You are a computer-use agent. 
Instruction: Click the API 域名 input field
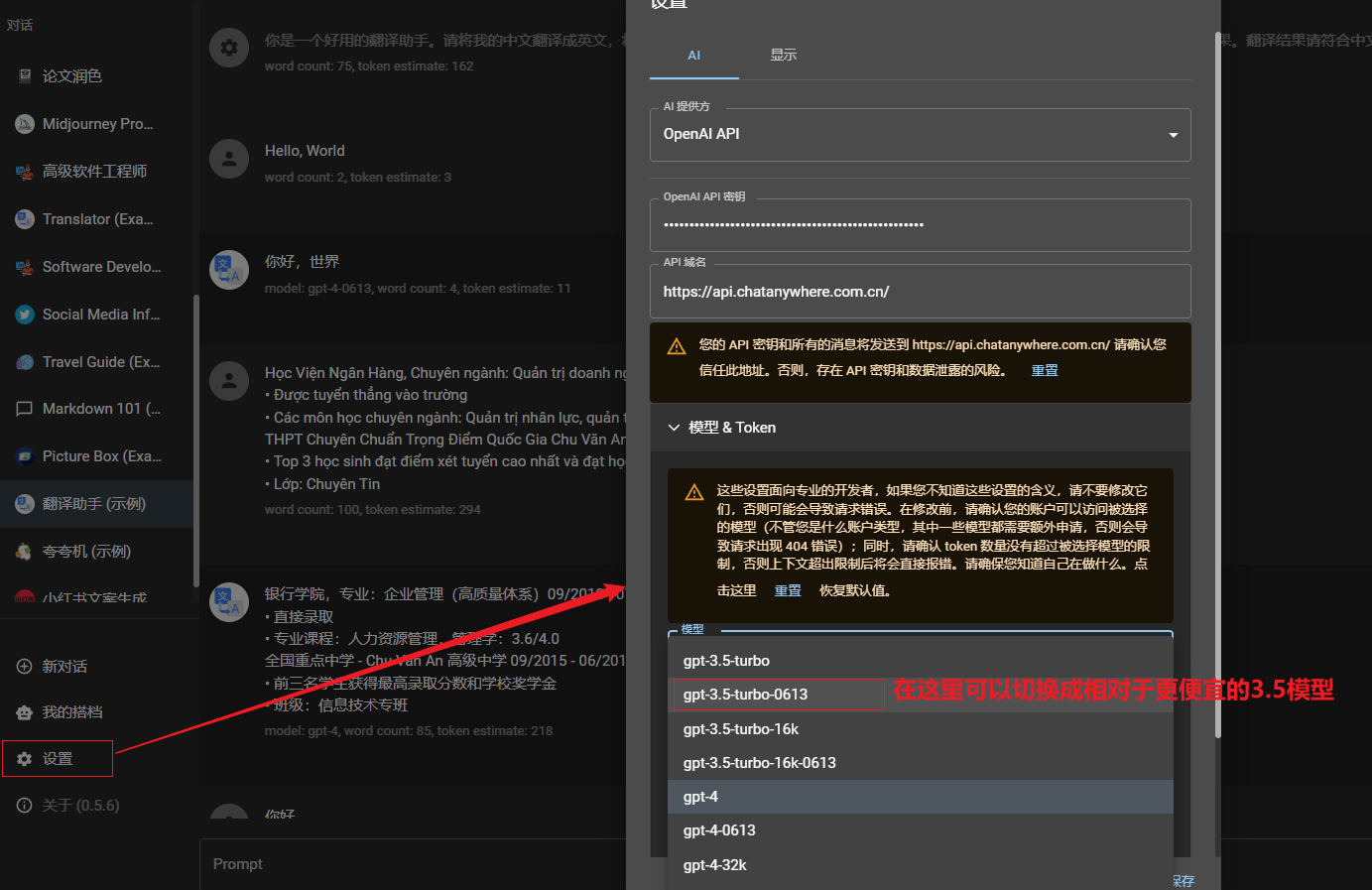point(920,292)
